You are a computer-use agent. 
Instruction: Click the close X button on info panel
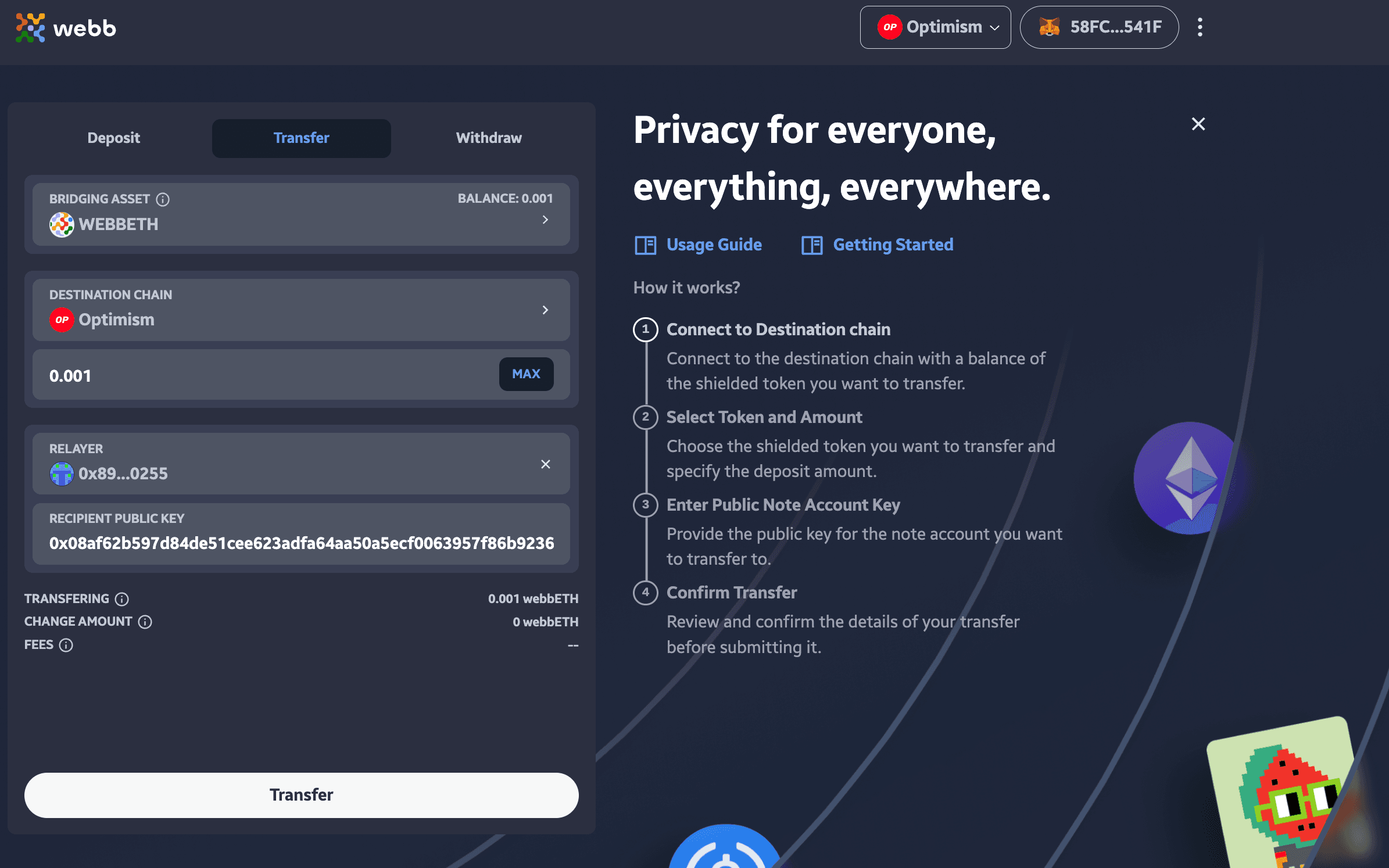pos(1198,124)
